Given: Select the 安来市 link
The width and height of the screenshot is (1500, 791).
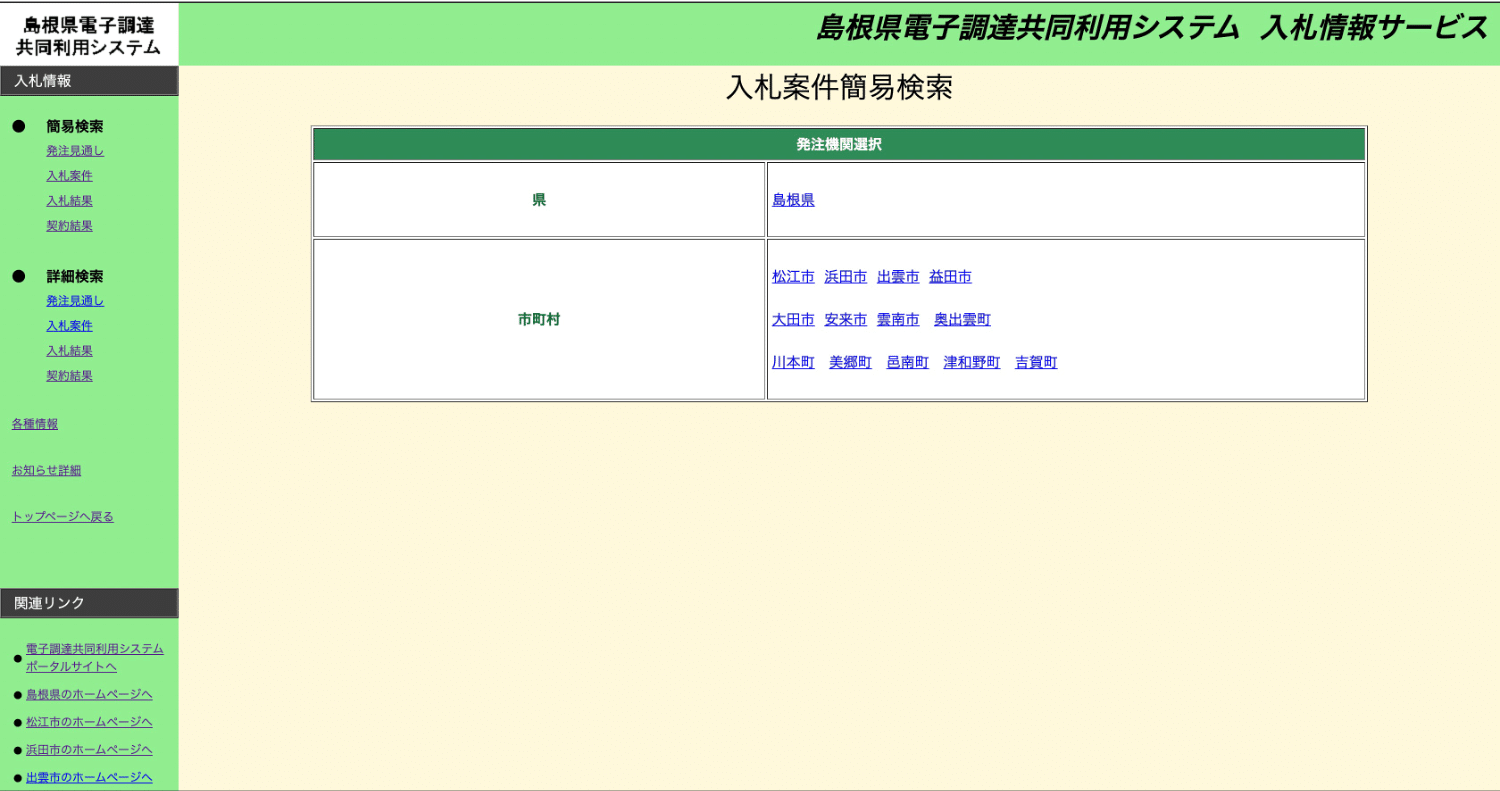Looking at the screenshot, I should [845, 320].
